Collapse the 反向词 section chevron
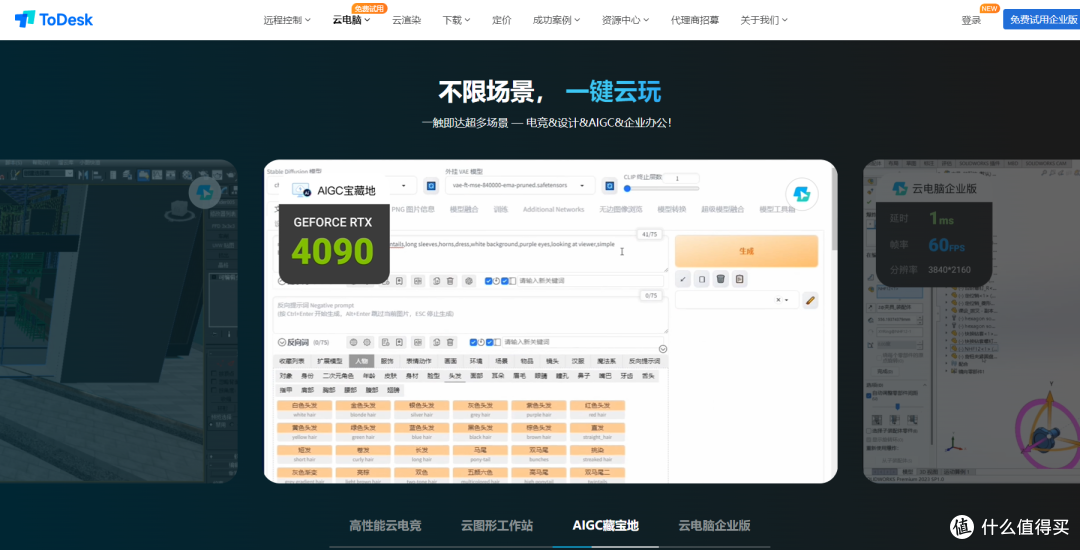The height and width of the screenshot is (550, 1080). (x=282, y=342)
